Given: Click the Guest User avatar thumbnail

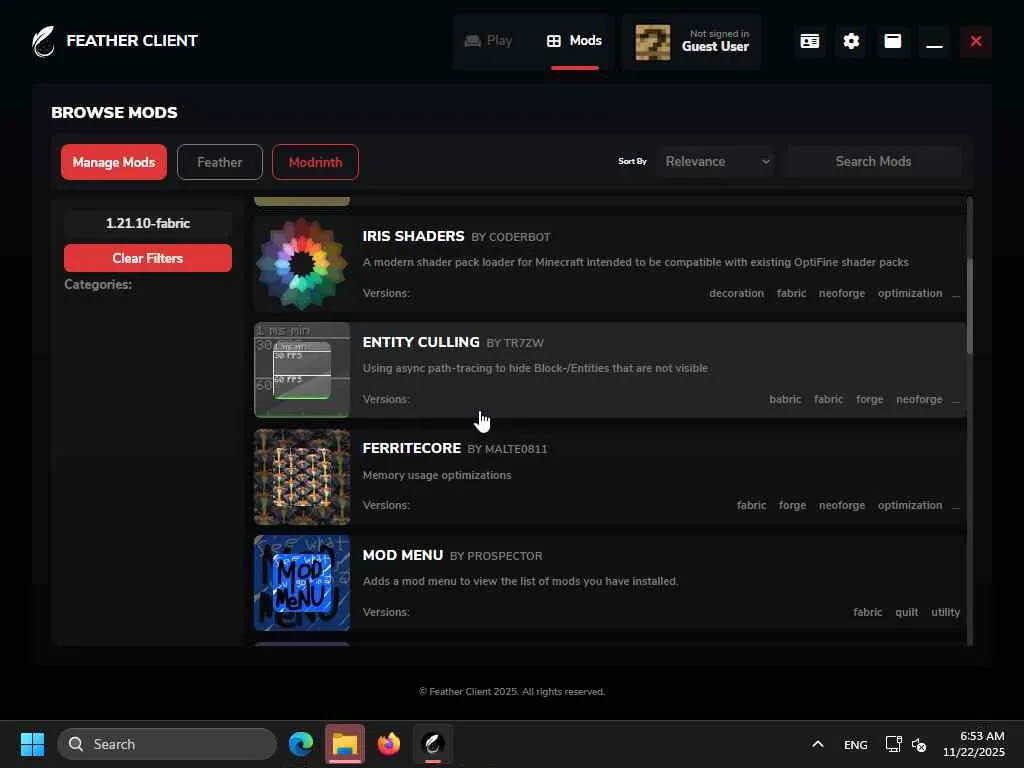Looking at the screenshot, I should pos(652,42).
